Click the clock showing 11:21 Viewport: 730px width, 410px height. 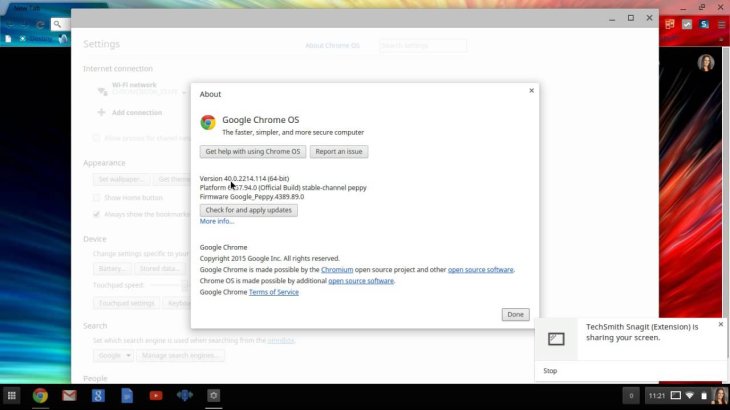coord(656,396)
